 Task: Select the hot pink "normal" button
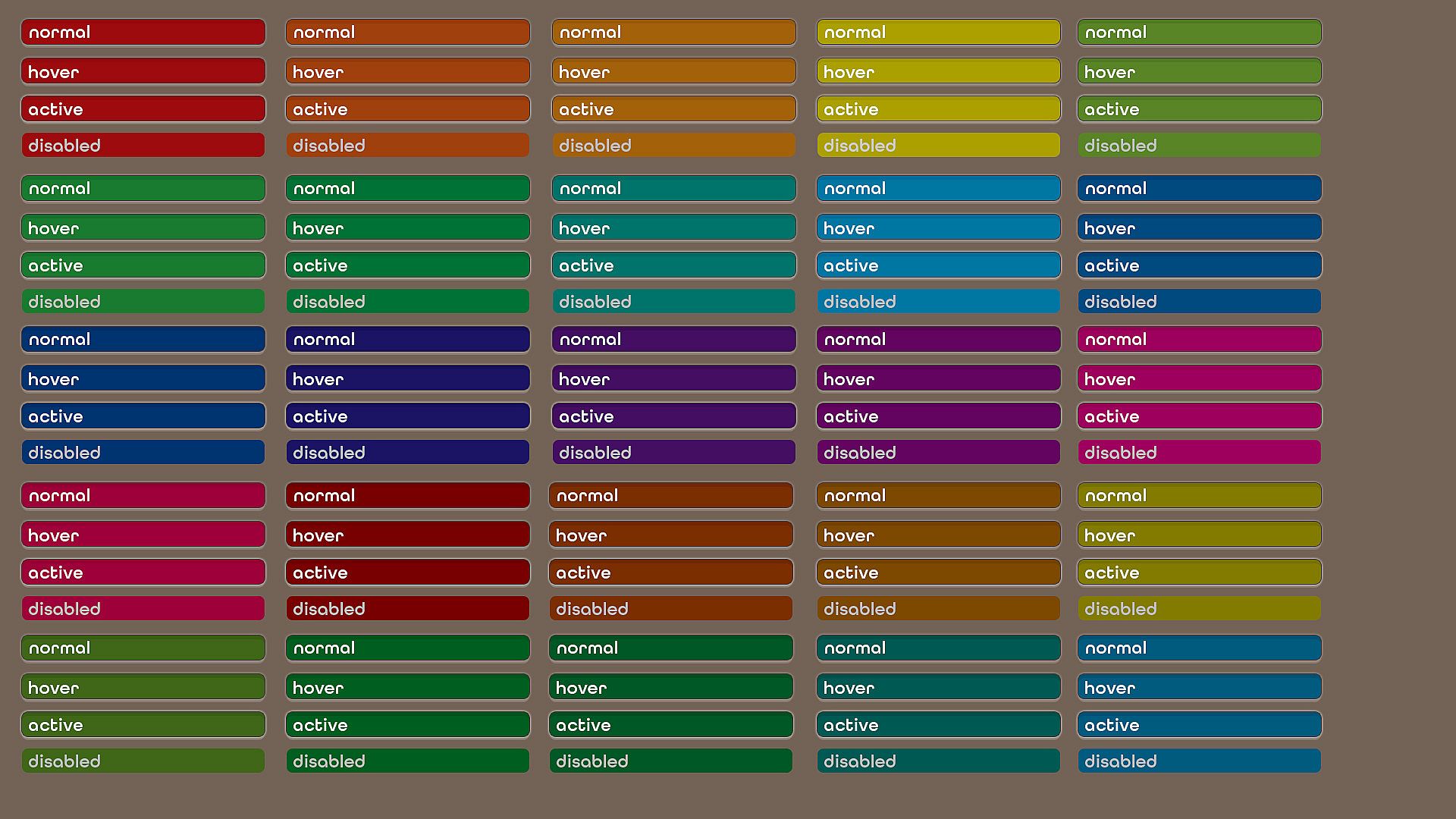1199,340
